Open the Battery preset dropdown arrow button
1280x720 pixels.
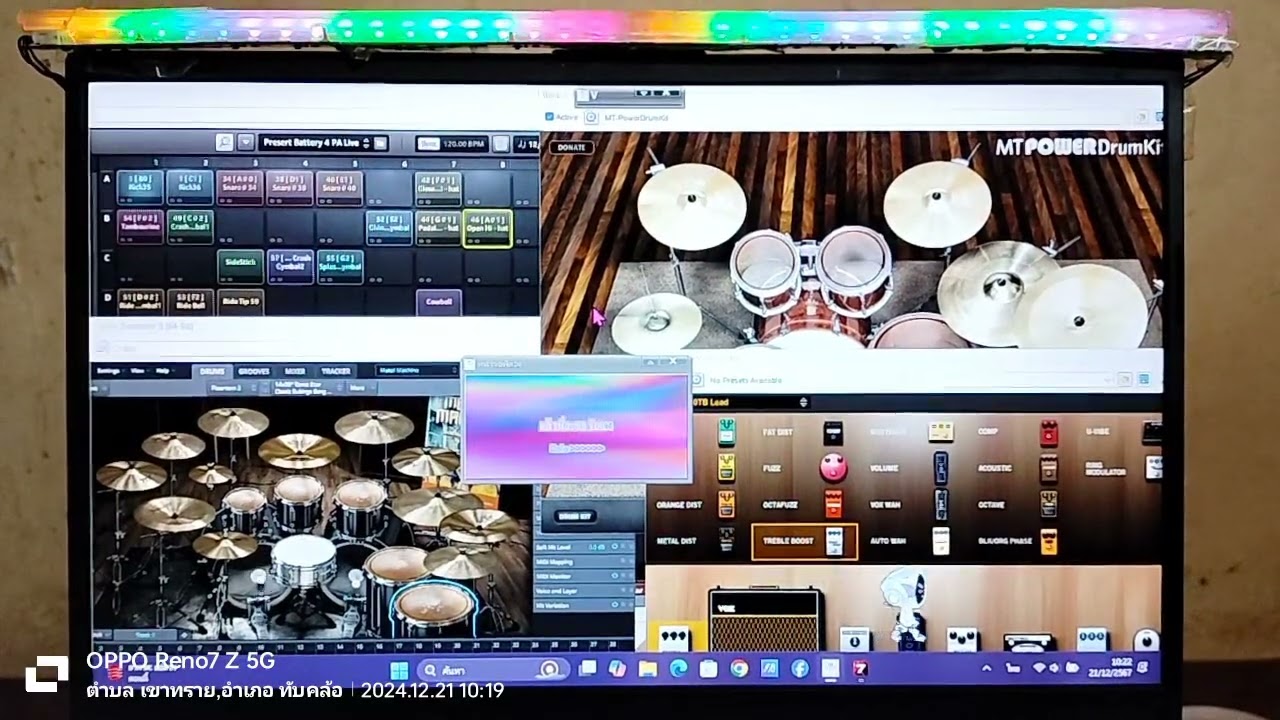pyautogui.click(x=246, y=143)
